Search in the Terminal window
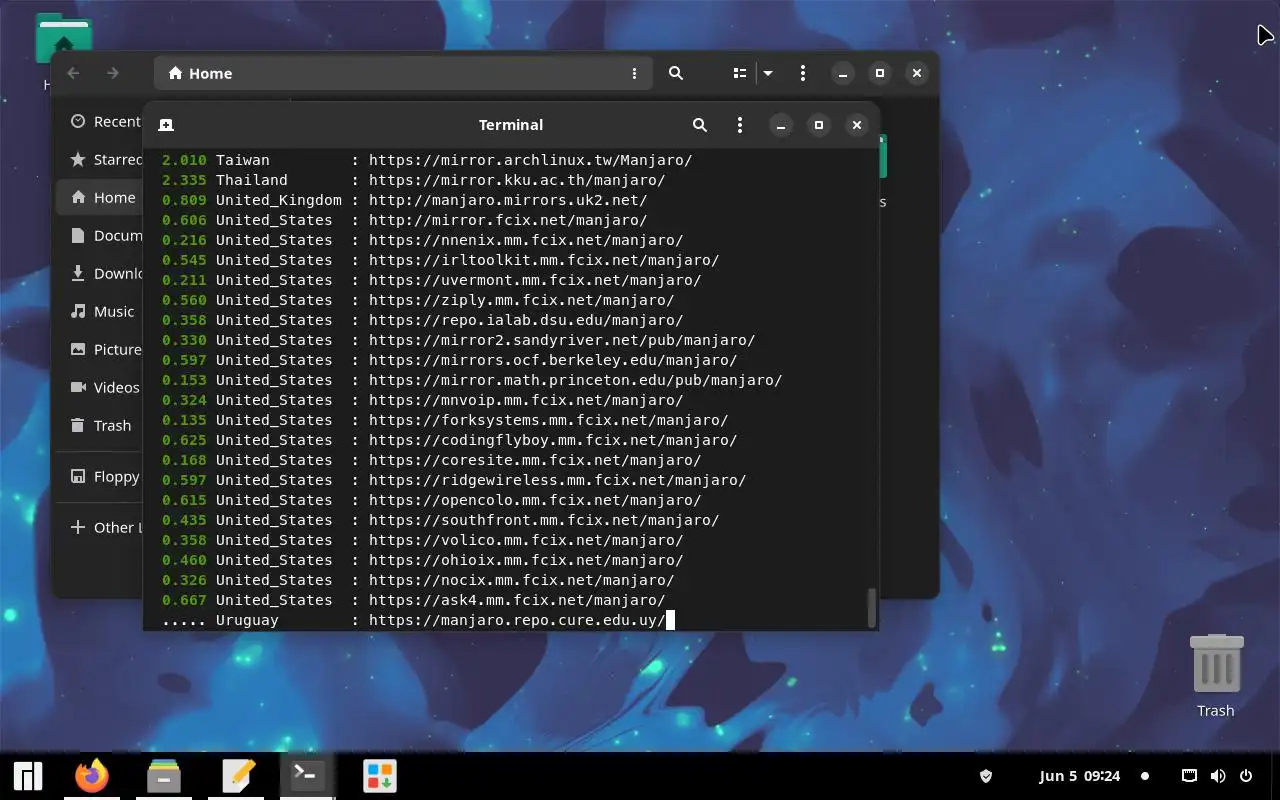The height and width of the screenshot is (800, 1280). 700,125
